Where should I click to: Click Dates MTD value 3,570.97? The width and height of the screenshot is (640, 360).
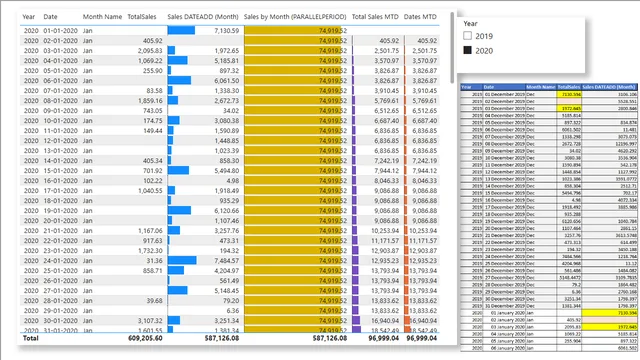(424, 61)
